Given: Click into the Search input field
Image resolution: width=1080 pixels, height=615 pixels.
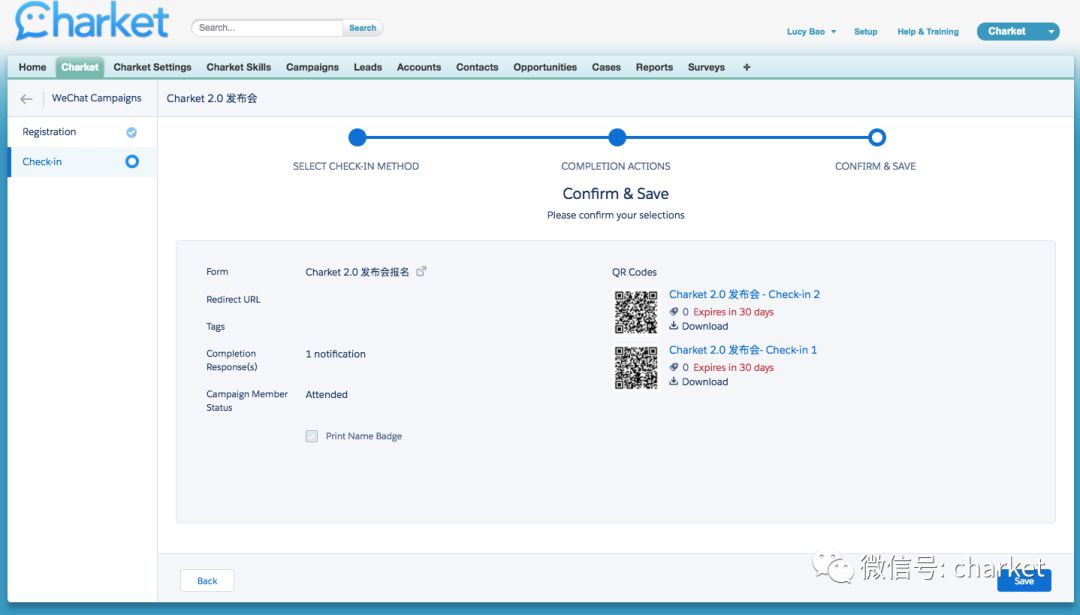Looking at the screenshot, I should [266, 28].
